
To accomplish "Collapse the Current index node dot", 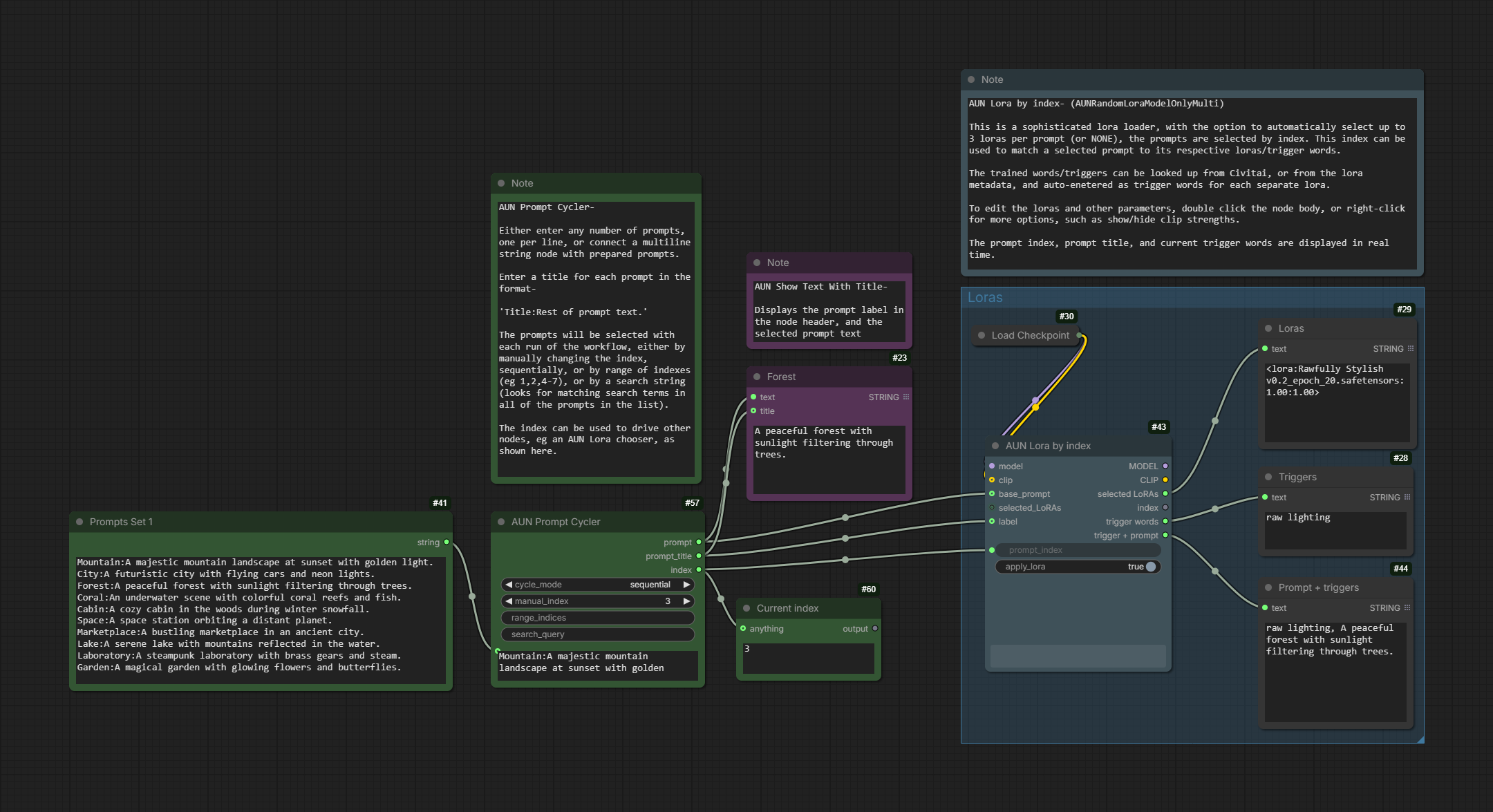I will [x=746, y=608].
